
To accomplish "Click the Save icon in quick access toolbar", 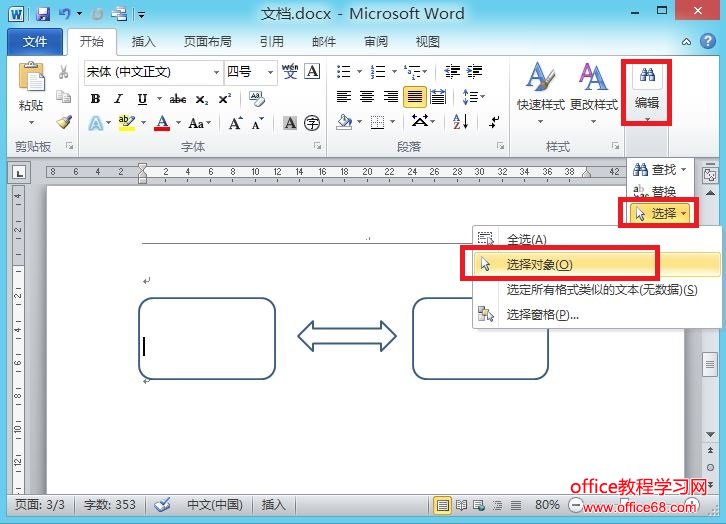I will pos(43,14).
